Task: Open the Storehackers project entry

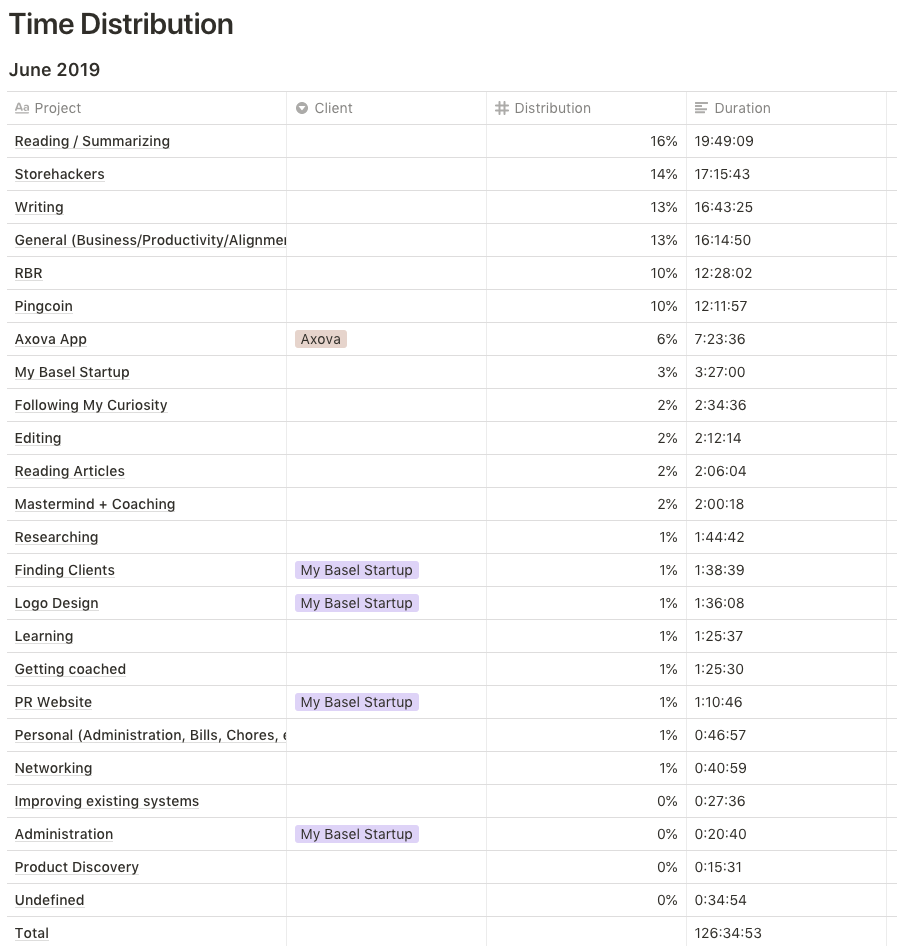Action: click(59, 174)
